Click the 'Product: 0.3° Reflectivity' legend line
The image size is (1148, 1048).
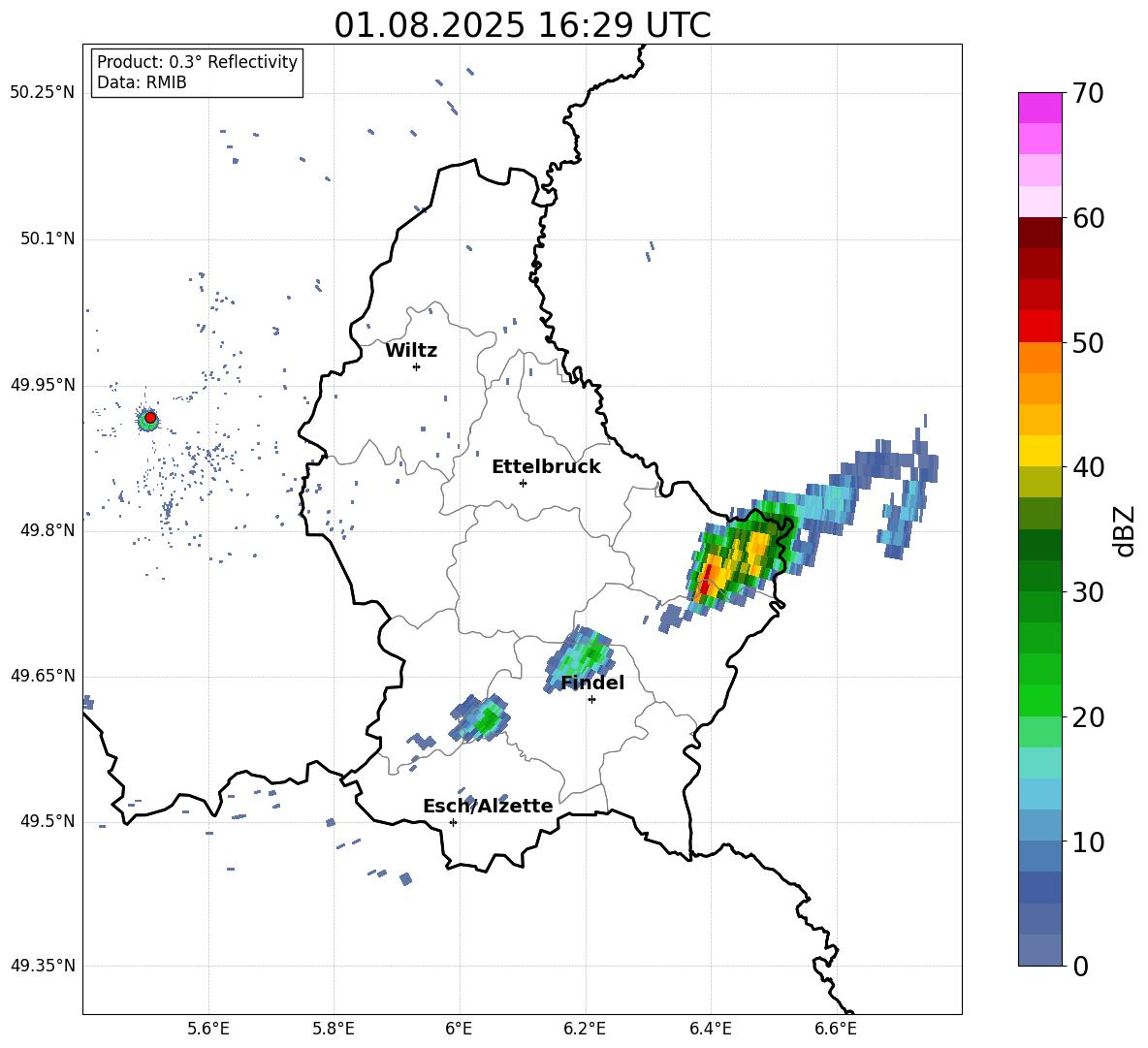click(197, 62)
